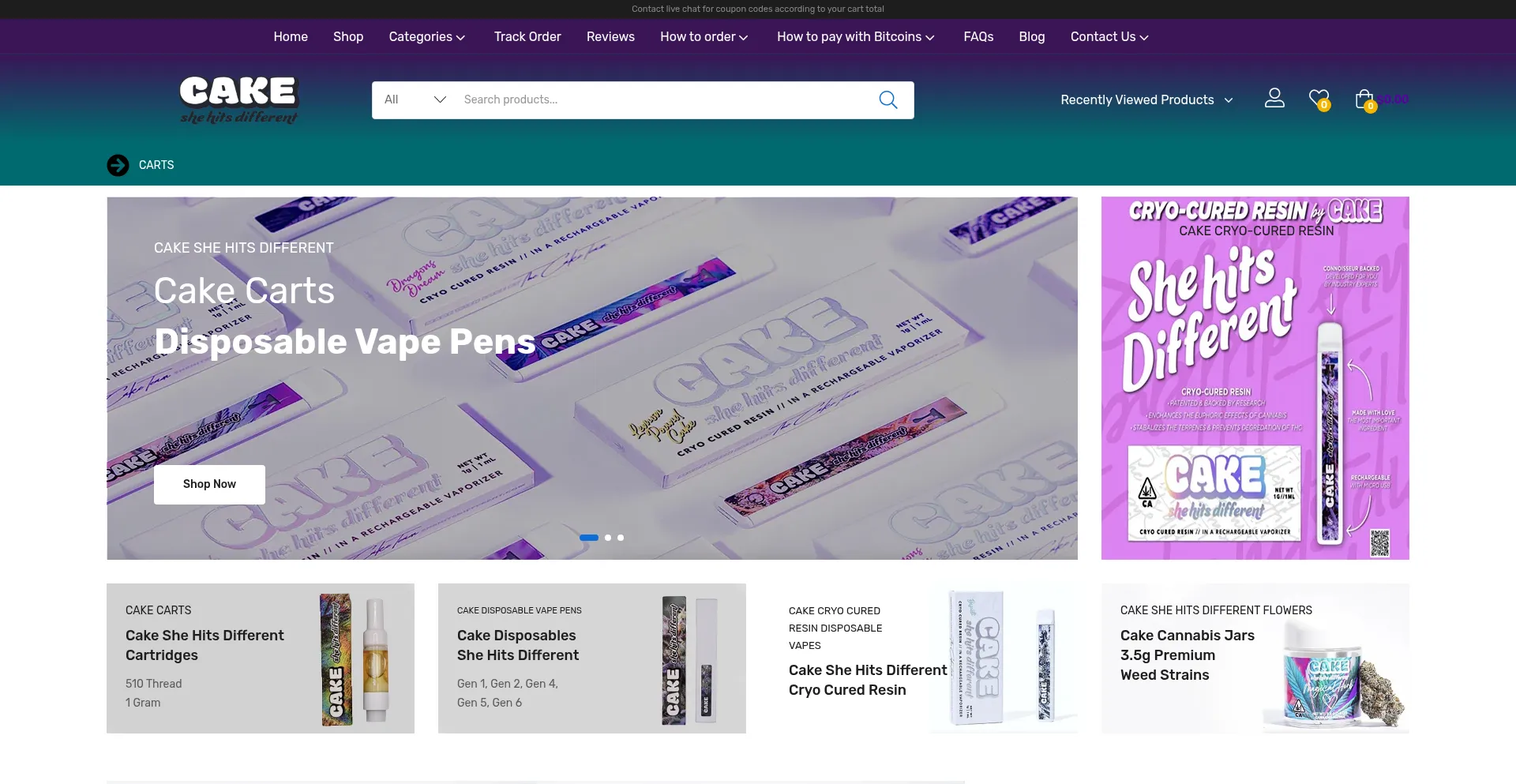
Task: Open the shopping bag cart icon
Action: tap(1364, 99)
